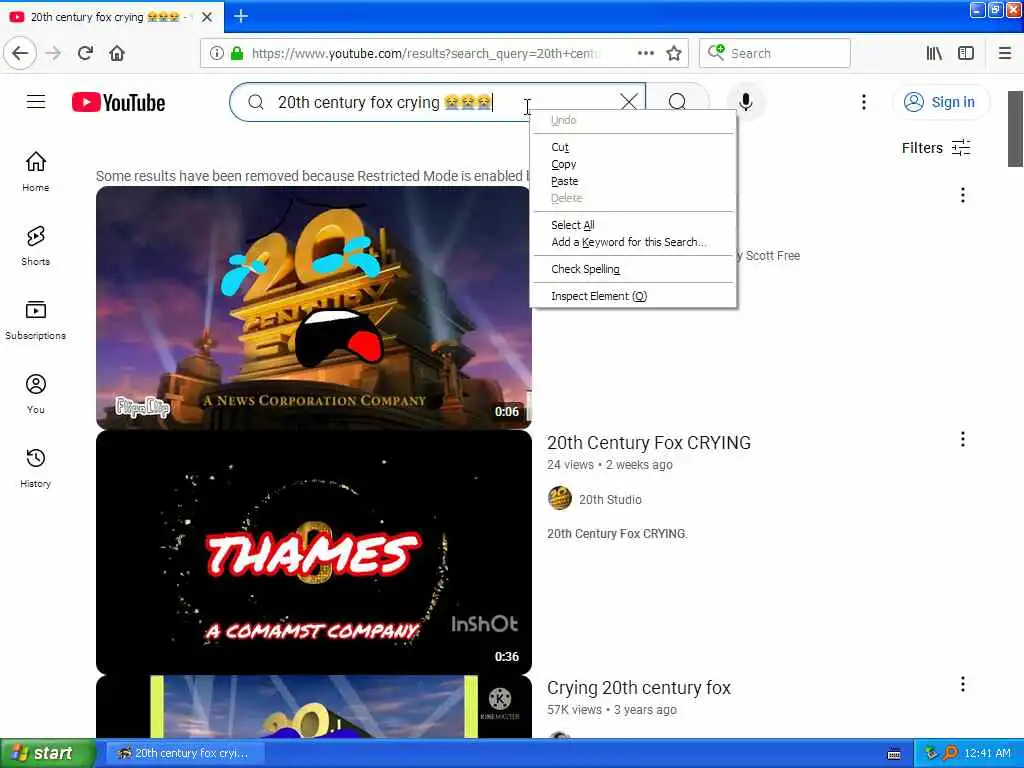This screenshot has width=1024, height=768.
Task: Open the KineMaster video thumbnail at bottom
Action: (313, 707)
